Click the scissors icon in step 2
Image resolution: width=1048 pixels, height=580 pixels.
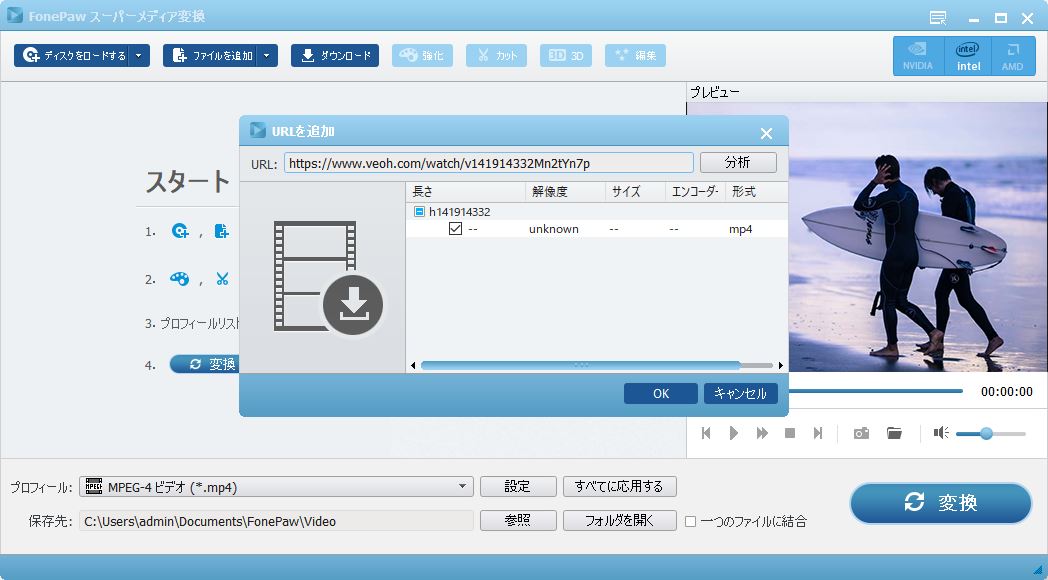222,279
